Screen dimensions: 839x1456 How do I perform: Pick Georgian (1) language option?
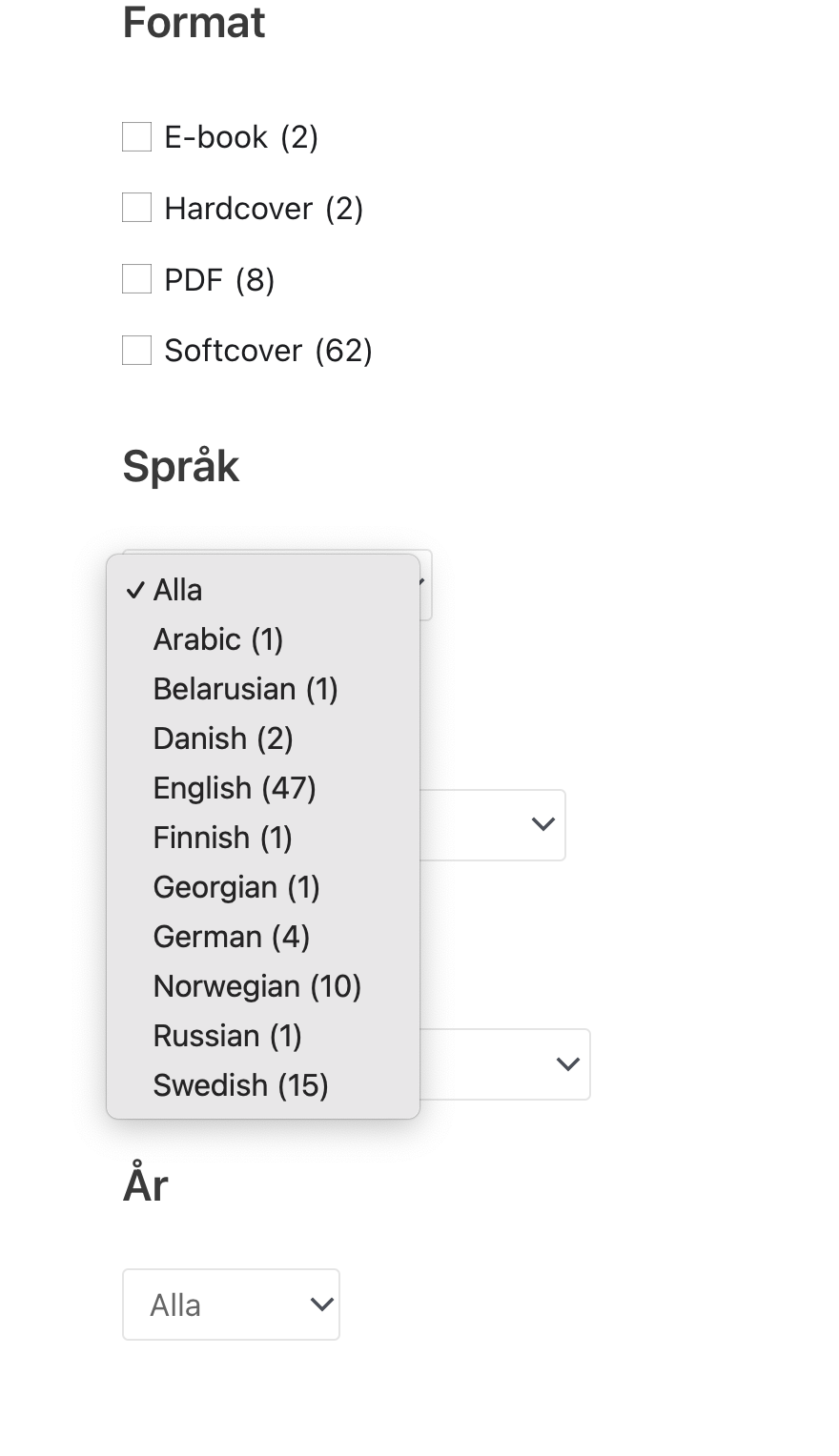tap(236, 887)
